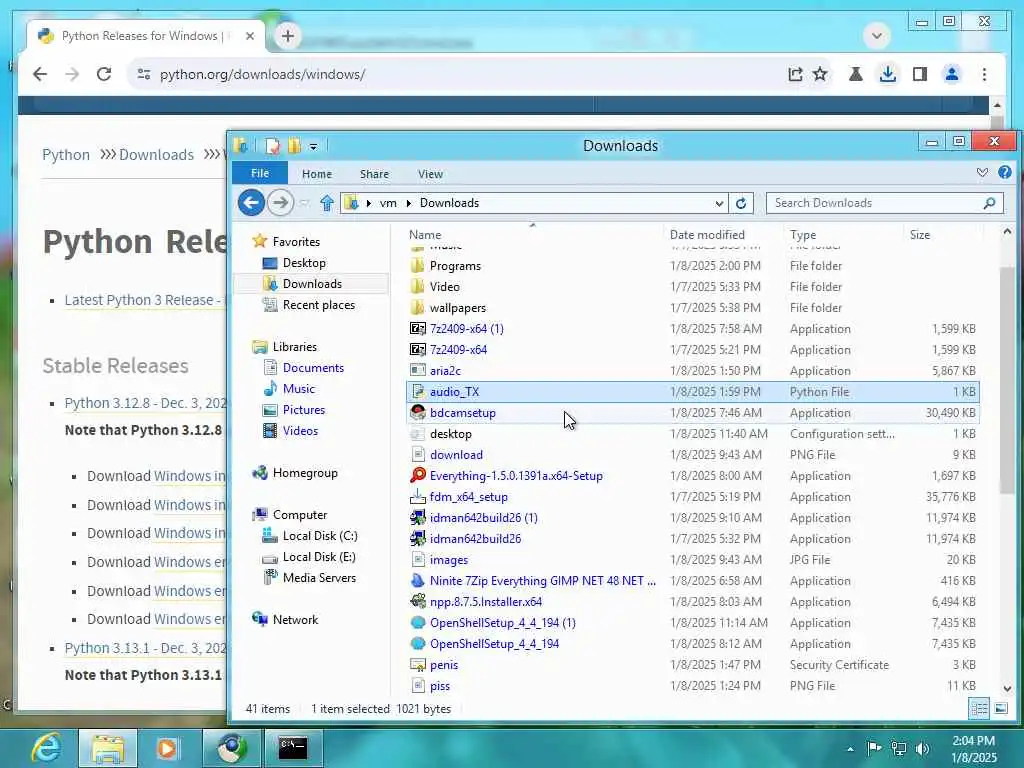Image resolution: width=1024 pixels, height=768 pixels.
Task: Open Chrome tab search dropdown
Action: pos(877,35)
